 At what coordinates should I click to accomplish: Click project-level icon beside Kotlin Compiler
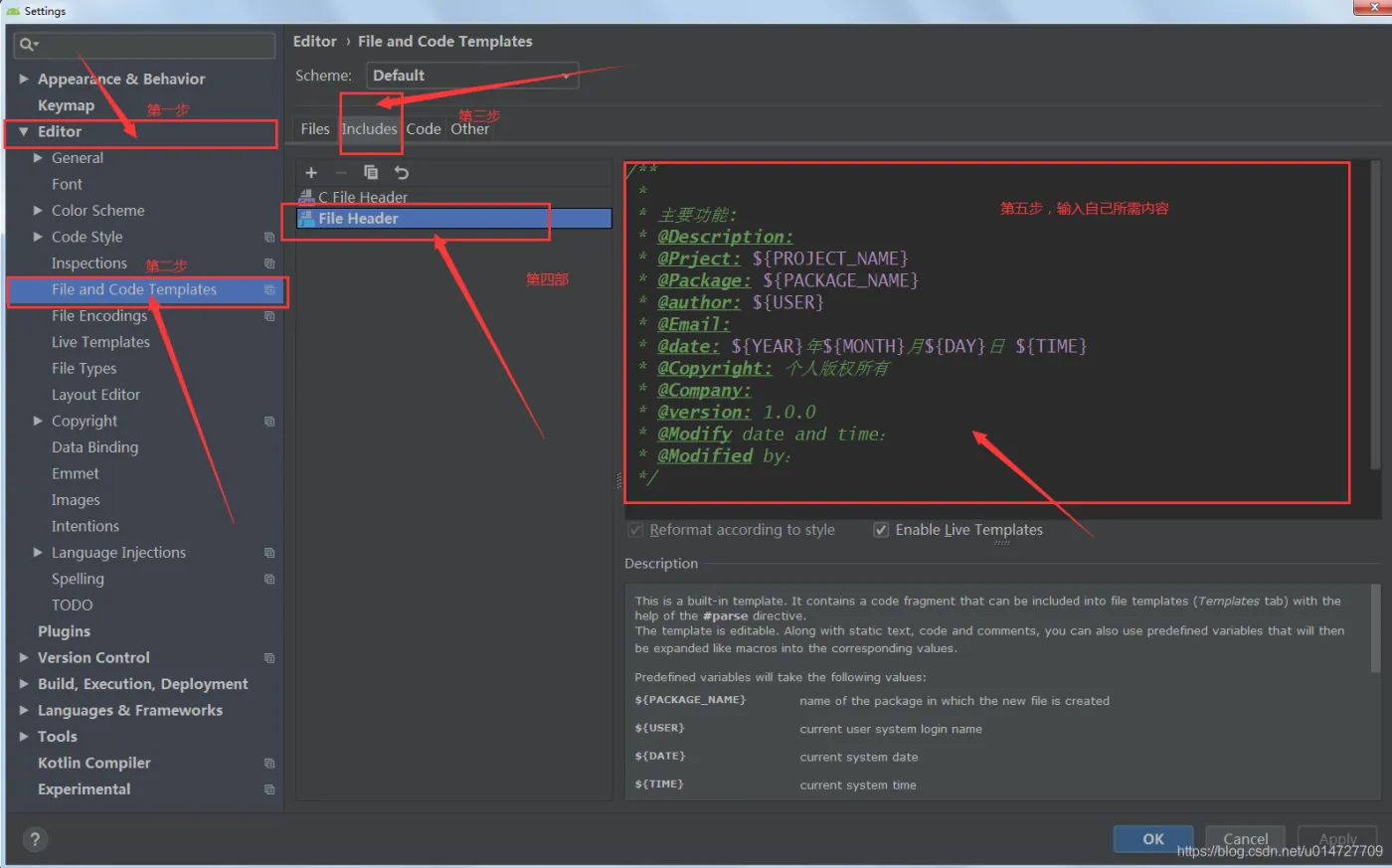269,764
